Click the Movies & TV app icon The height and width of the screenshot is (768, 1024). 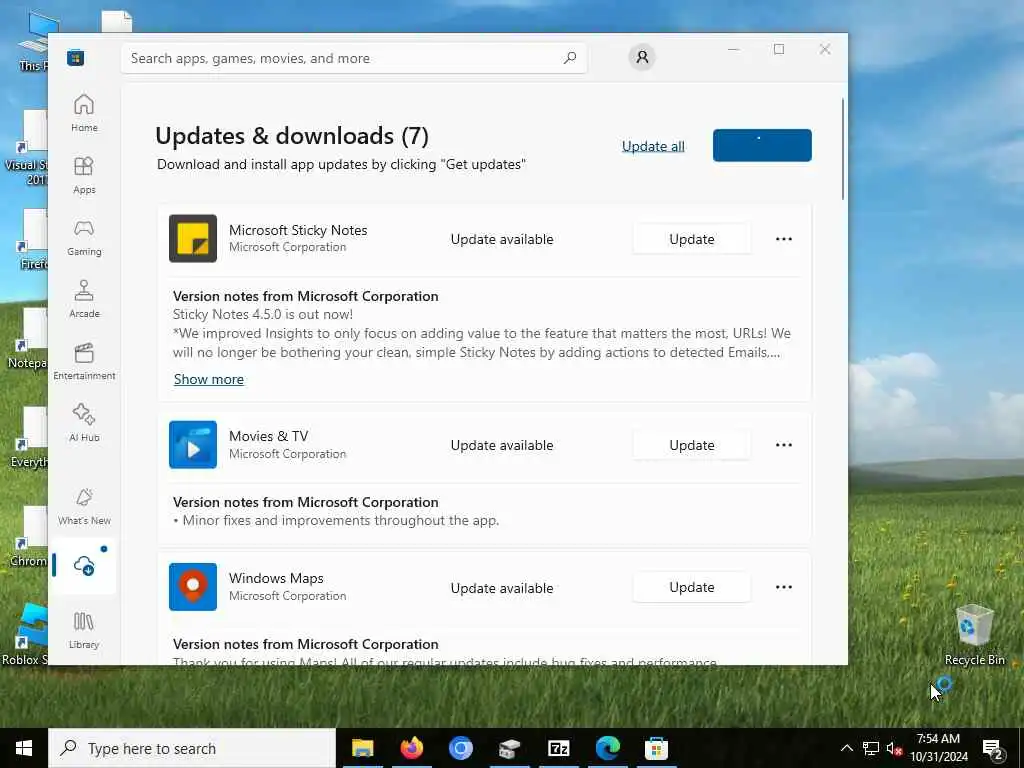(193, 445)
